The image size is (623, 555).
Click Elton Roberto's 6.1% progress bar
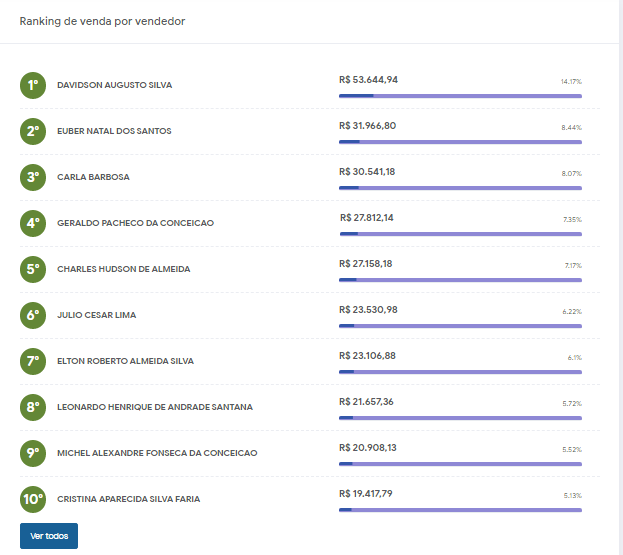[x=460, y=372]
